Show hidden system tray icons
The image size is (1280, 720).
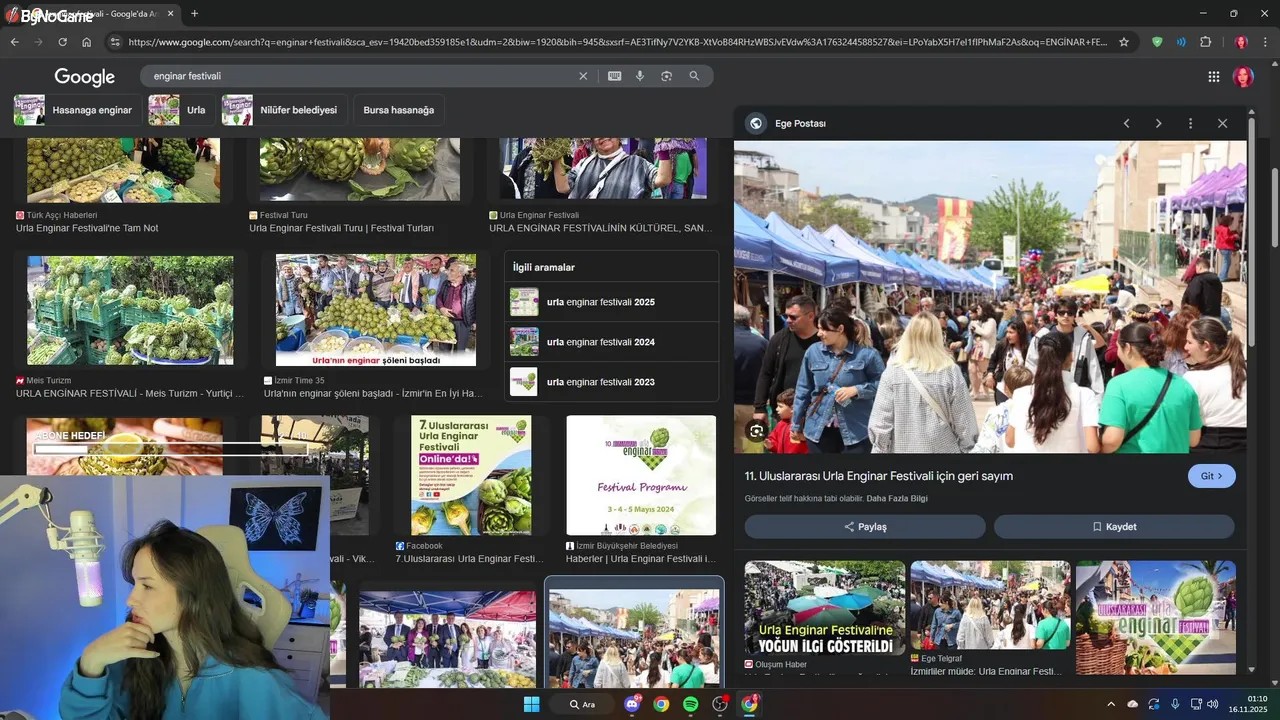click(x=1110, y=704)
